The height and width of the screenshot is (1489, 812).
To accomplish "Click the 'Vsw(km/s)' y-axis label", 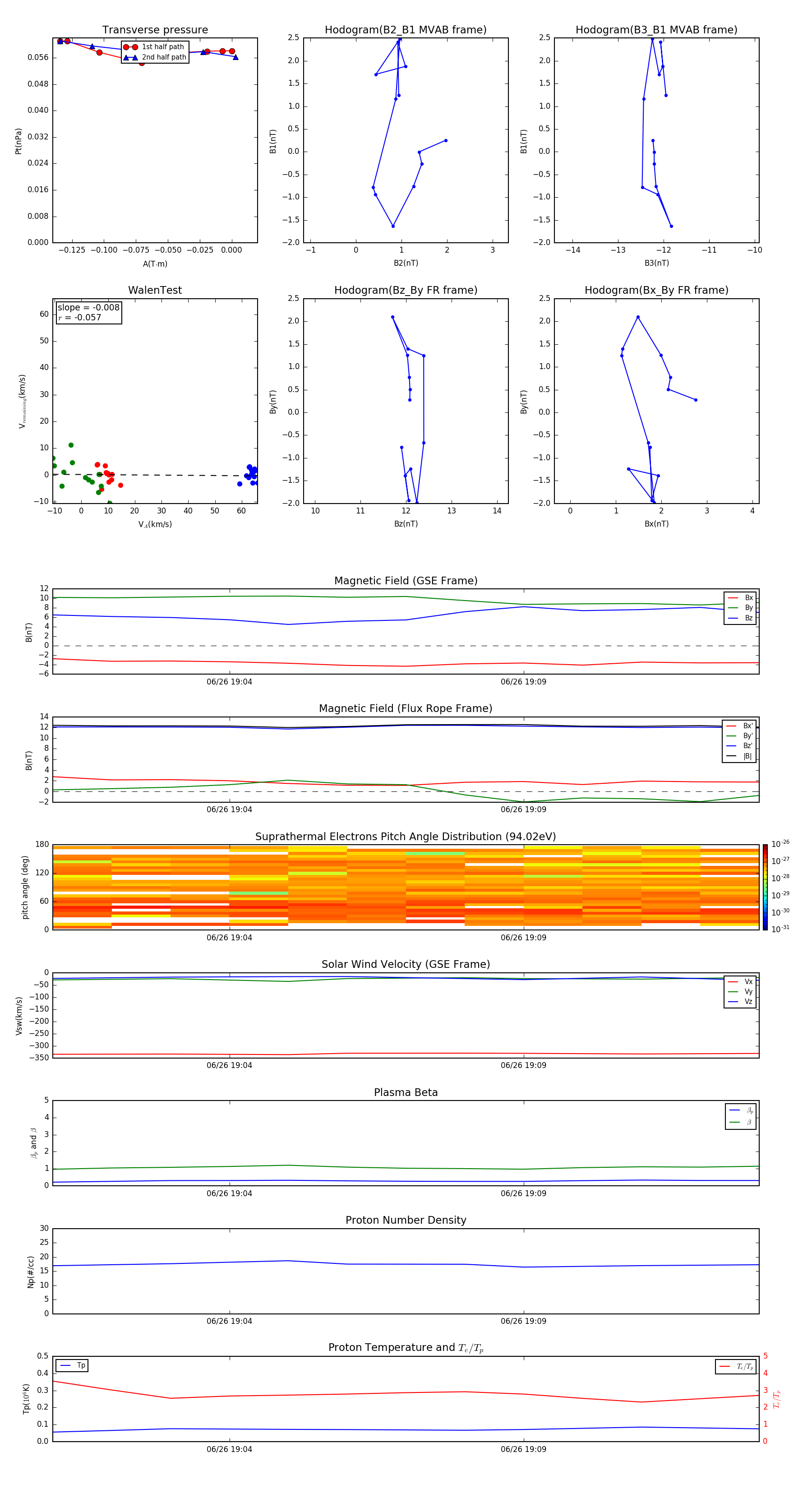I will click(x=19, y=1016).
